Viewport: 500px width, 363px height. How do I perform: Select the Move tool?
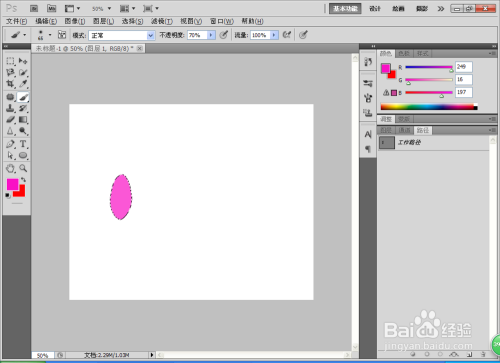tap(23, 61)
